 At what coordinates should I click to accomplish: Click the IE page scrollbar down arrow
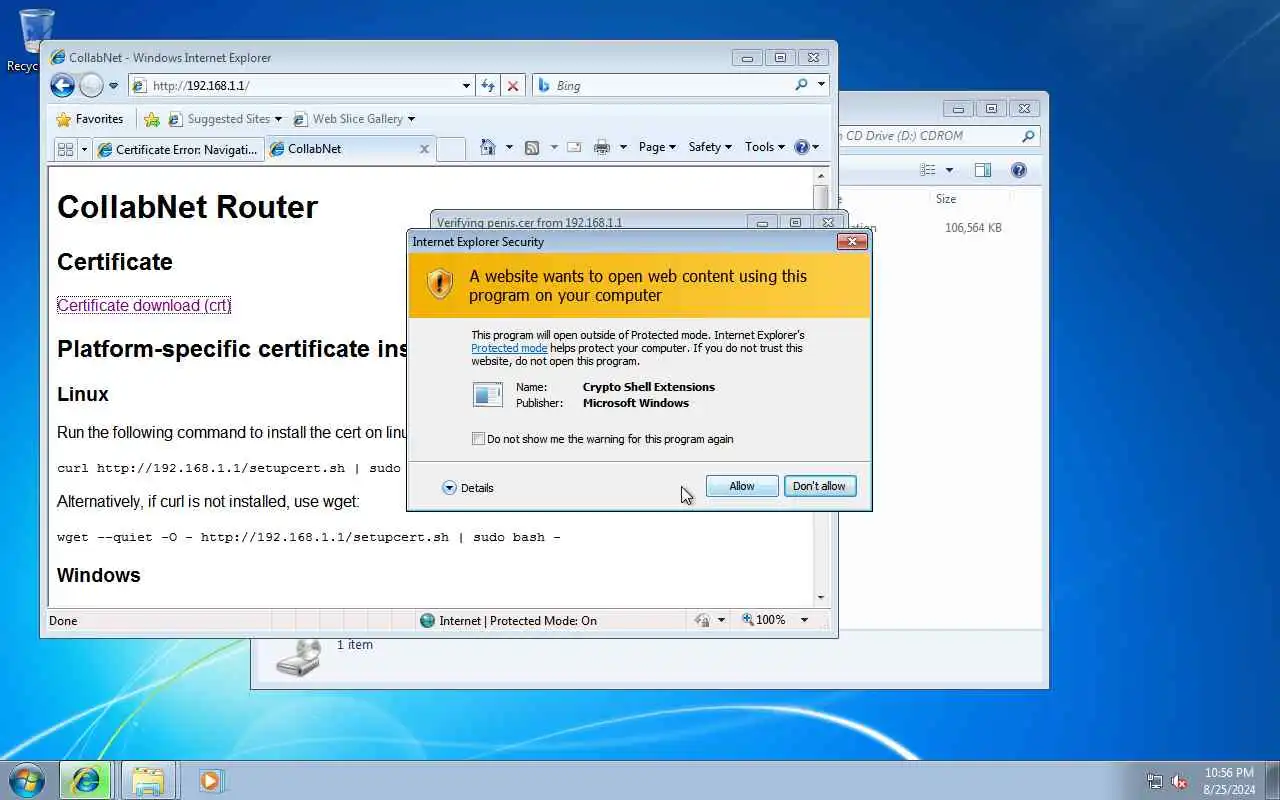(821, 597)
